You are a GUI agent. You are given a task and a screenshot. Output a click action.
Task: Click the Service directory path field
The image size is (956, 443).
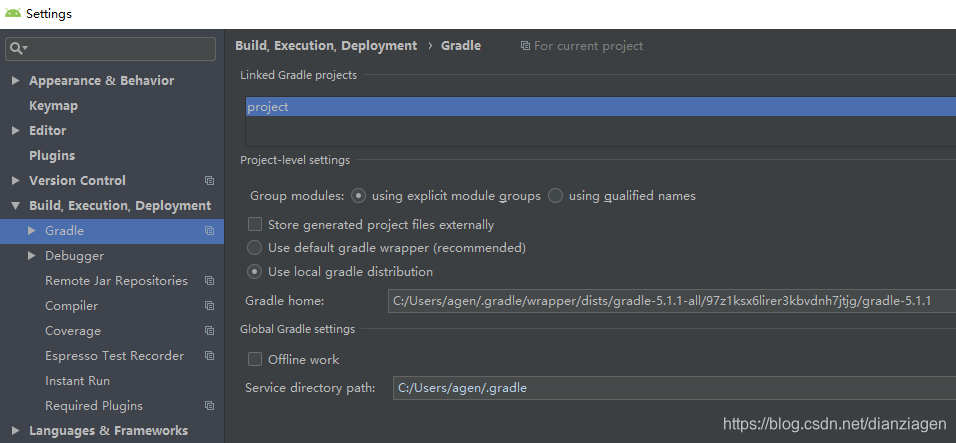(674, 388)
